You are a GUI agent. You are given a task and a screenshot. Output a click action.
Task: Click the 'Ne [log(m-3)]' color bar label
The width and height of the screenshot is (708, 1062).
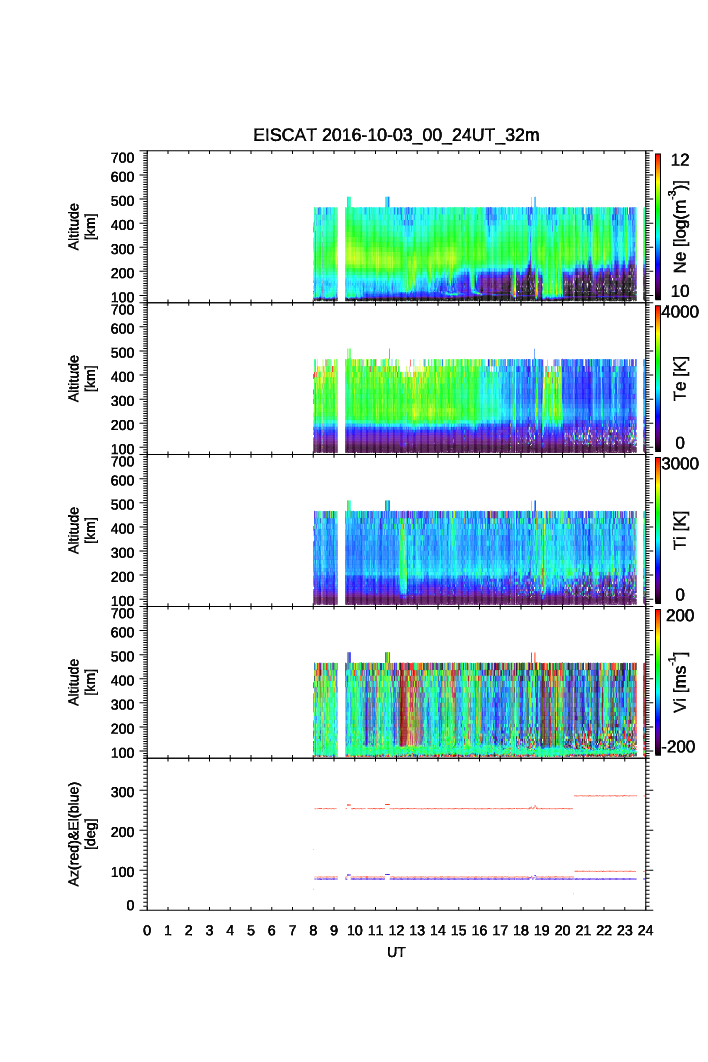point(680,226)
